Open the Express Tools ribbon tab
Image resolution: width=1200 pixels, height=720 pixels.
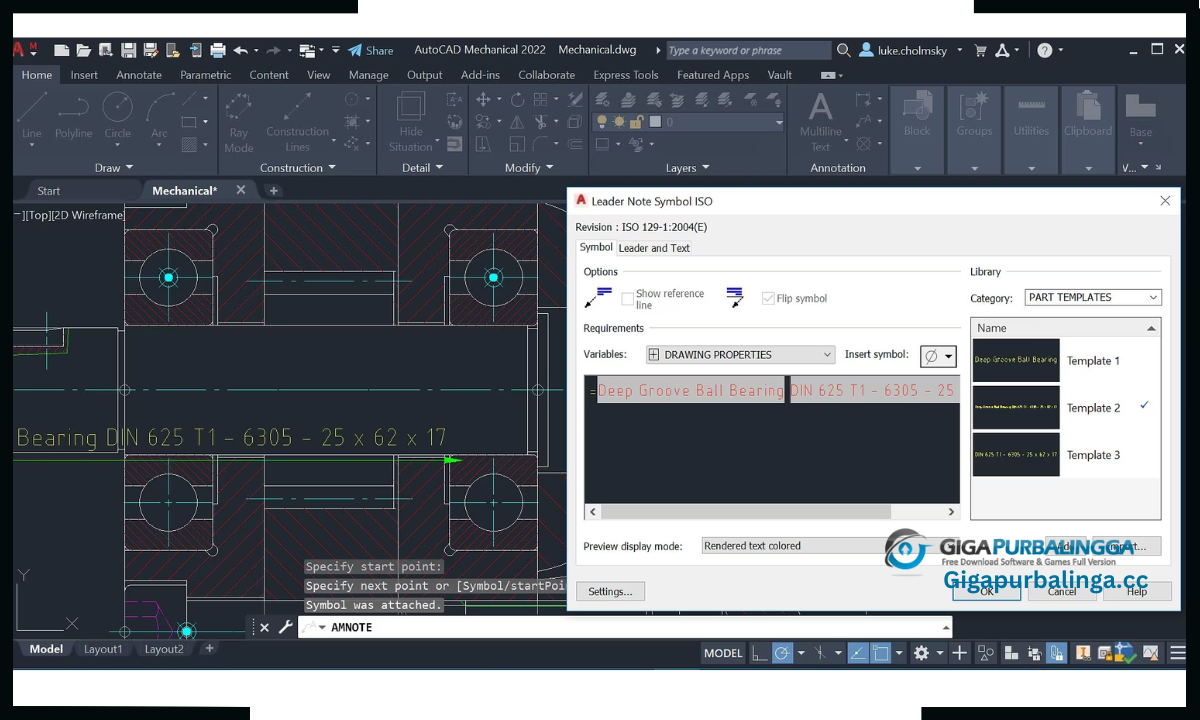coord(626,75)
